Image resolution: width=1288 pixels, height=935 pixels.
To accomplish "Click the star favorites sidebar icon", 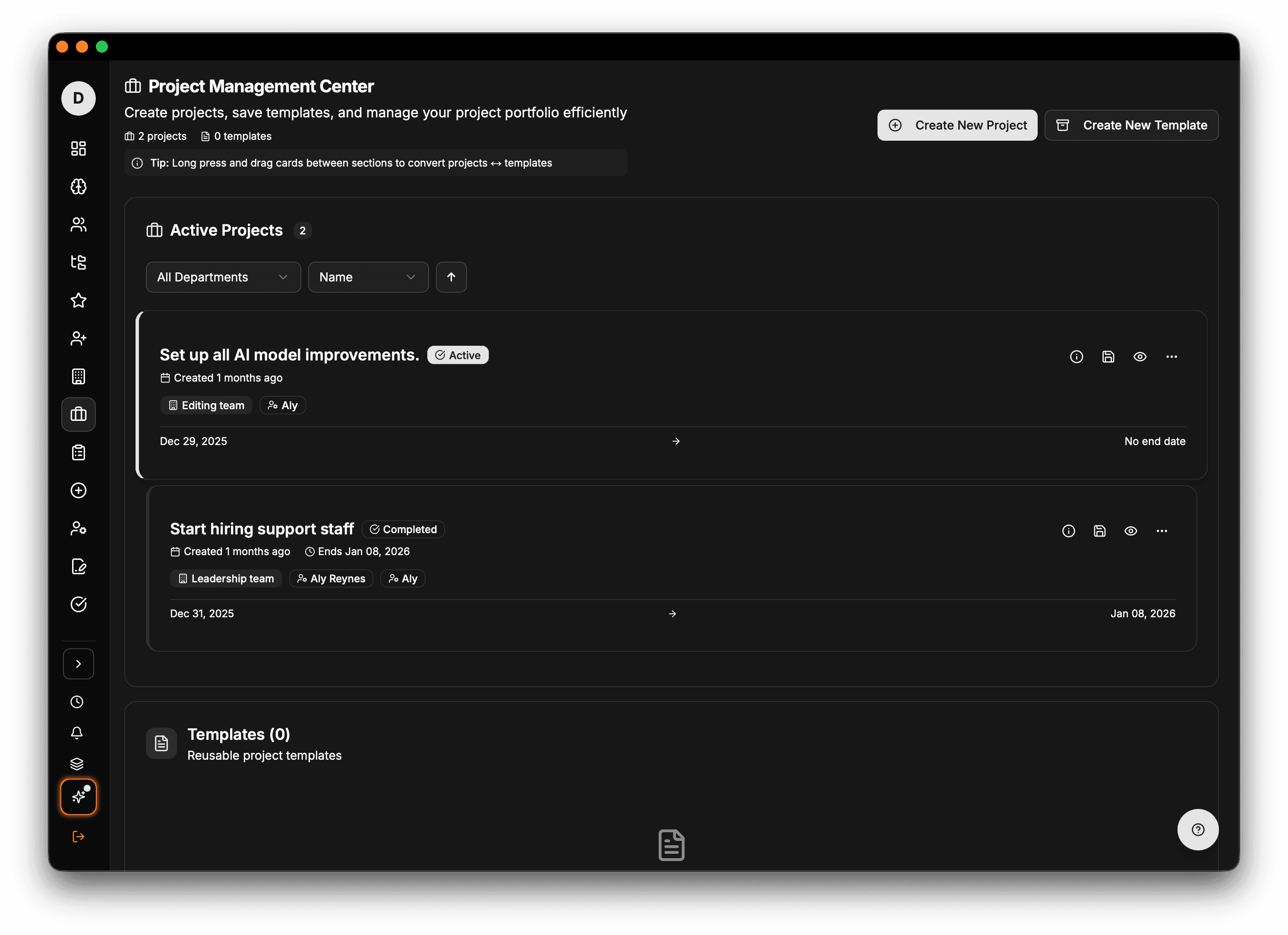I will tap(79, 300).
